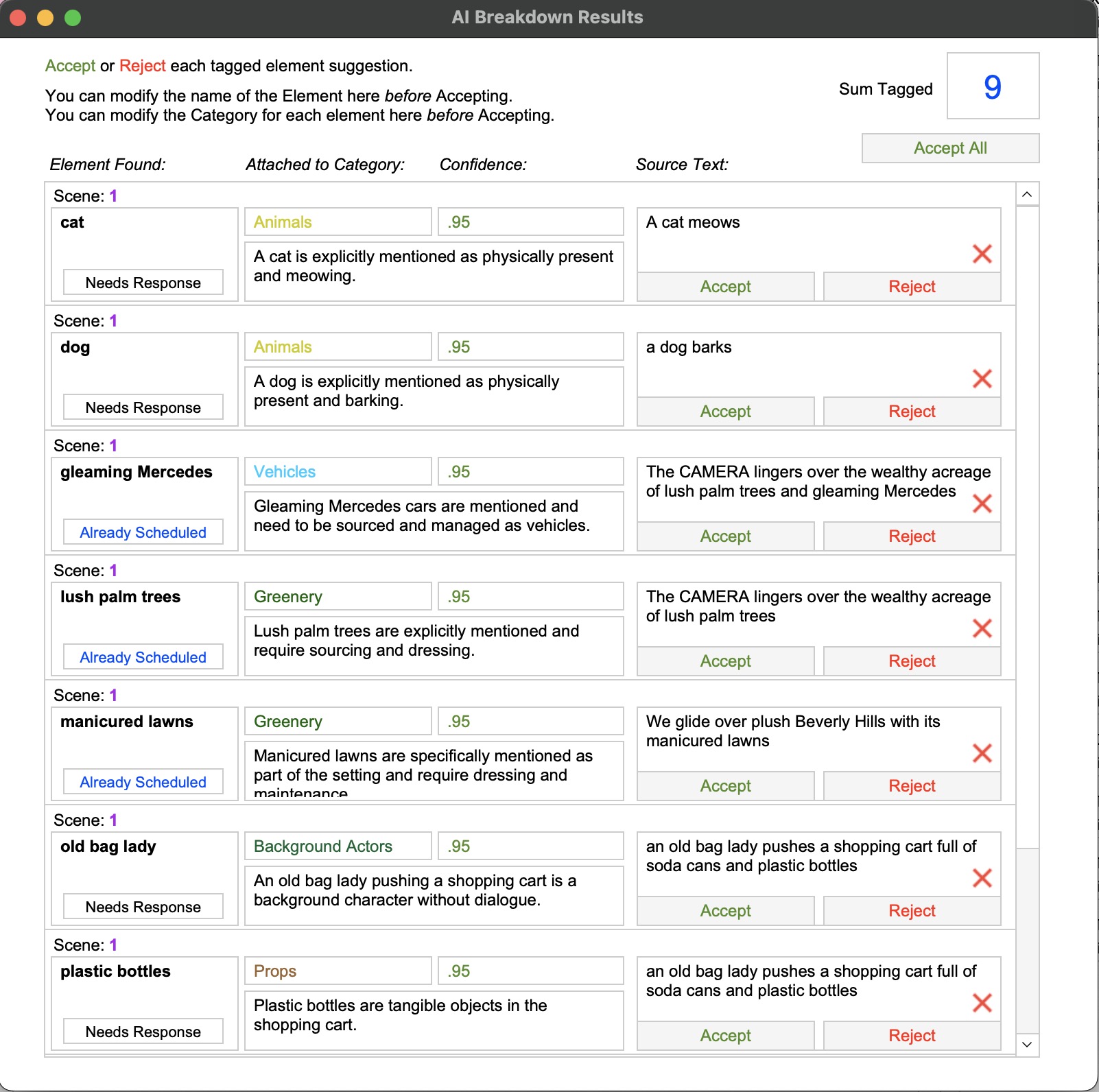Viewport: 1099px width, 1092px height.
Task: Click the red X icon in gleaming Mercedes row
Action: tap(982, 503)
